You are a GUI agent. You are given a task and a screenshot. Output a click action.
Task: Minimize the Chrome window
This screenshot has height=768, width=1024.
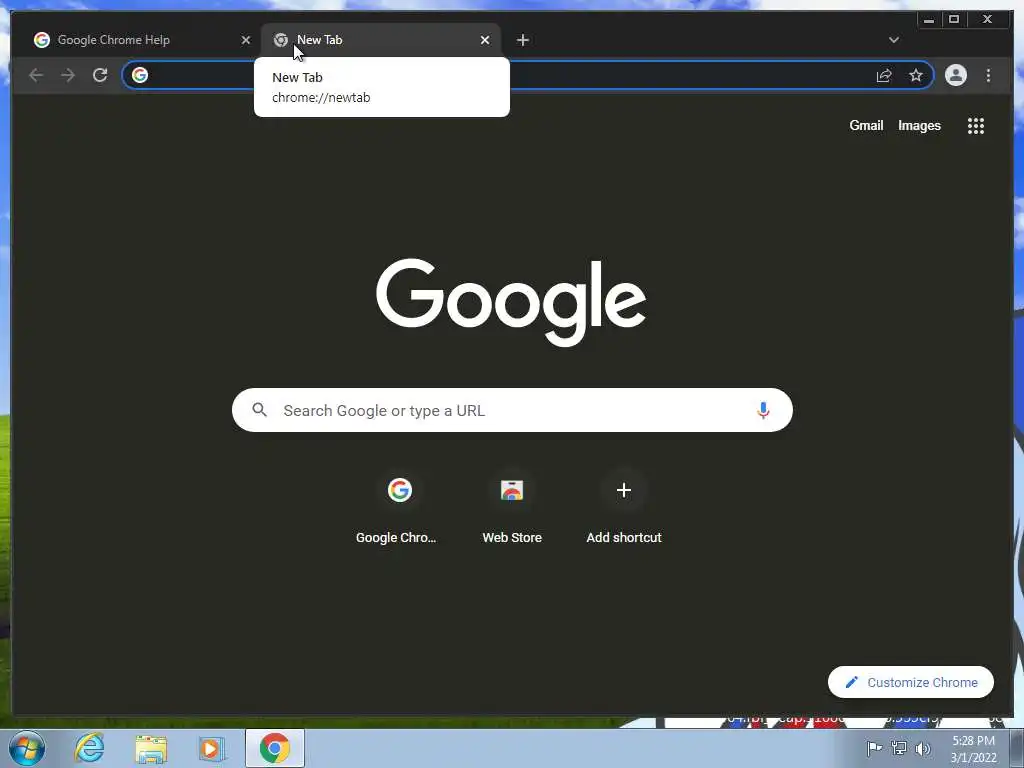929,20
